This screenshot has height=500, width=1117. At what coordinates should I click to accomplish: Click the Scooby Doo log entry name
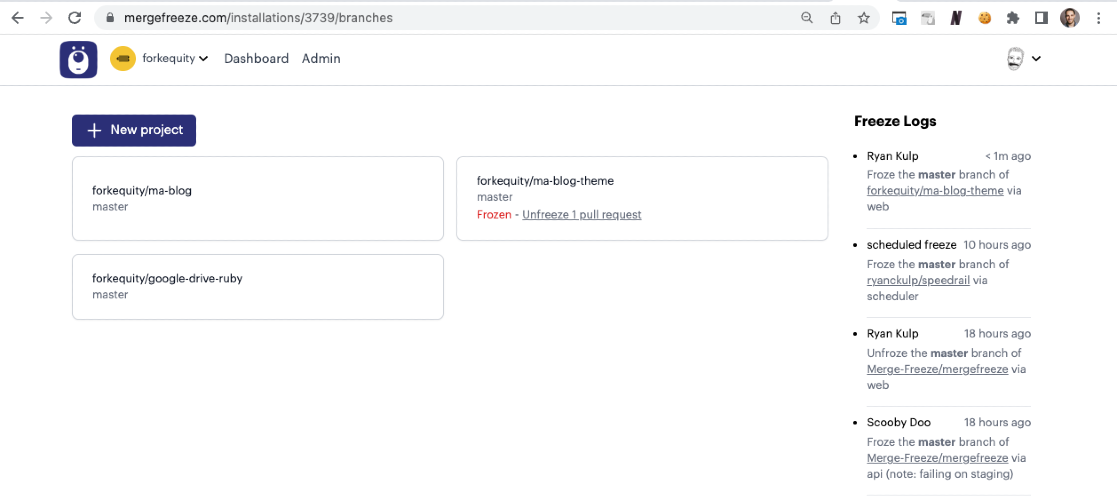[x=899, y=422]
